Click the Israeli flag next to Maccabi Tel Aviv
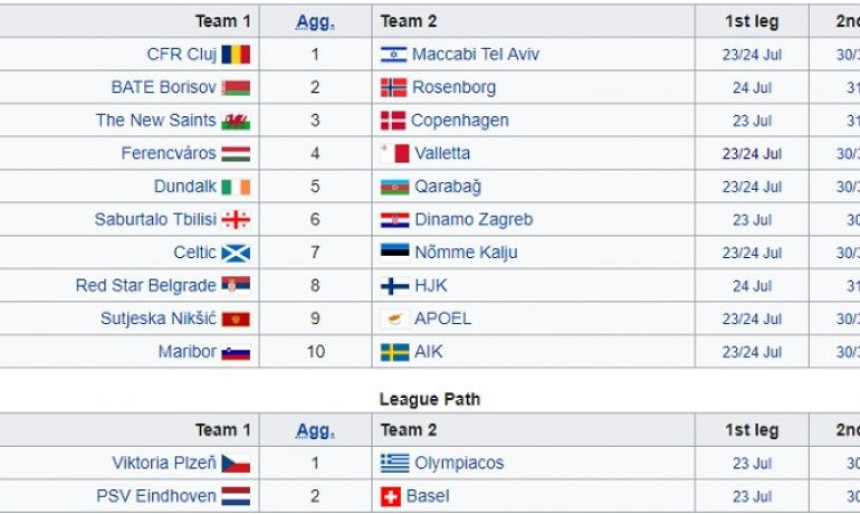The image size is (860, 514). (x=394, y=54)
